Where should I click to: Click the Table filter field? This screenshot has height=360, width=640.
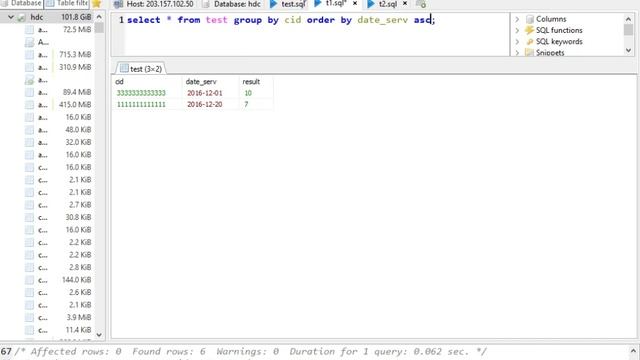[x=67, y=4]
